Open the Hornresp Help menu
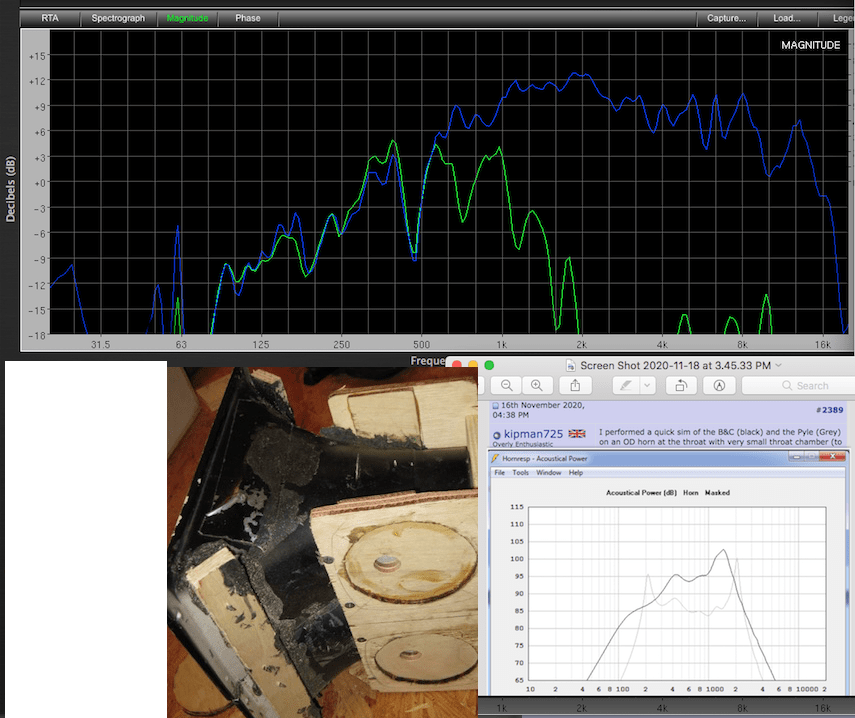This screenshot has width=855, height=718. 576,473
